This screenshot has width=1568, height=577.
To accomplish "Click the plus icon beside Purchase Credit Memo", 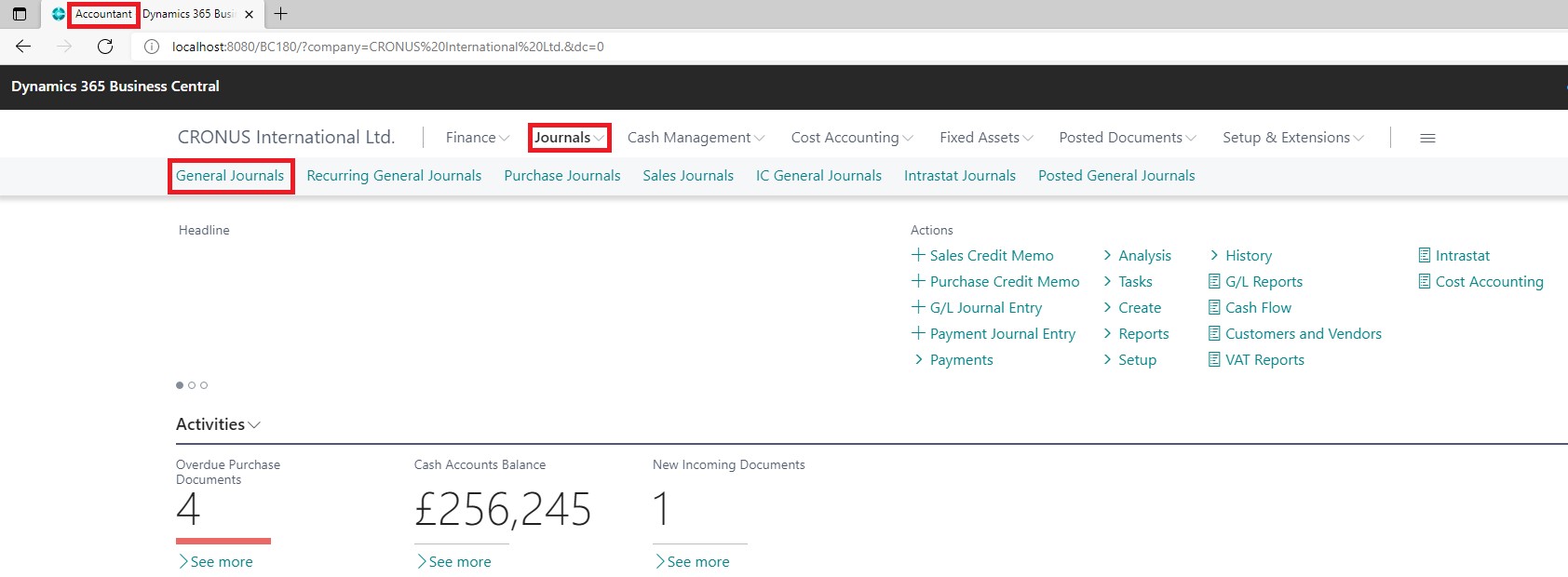I will [918, 280].
